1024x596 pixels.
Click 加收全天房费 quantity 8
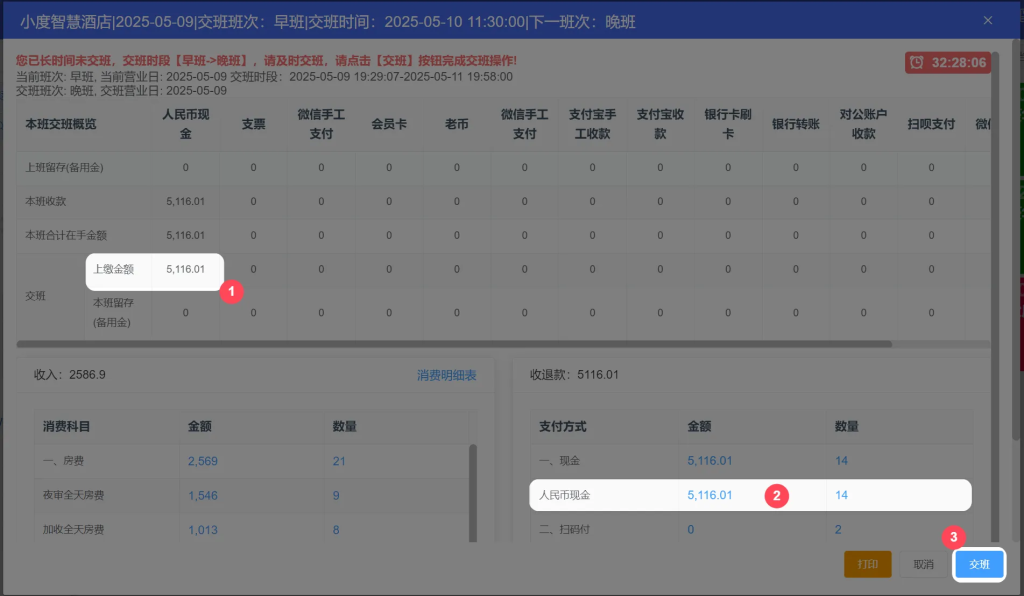(x=337, y=530)
